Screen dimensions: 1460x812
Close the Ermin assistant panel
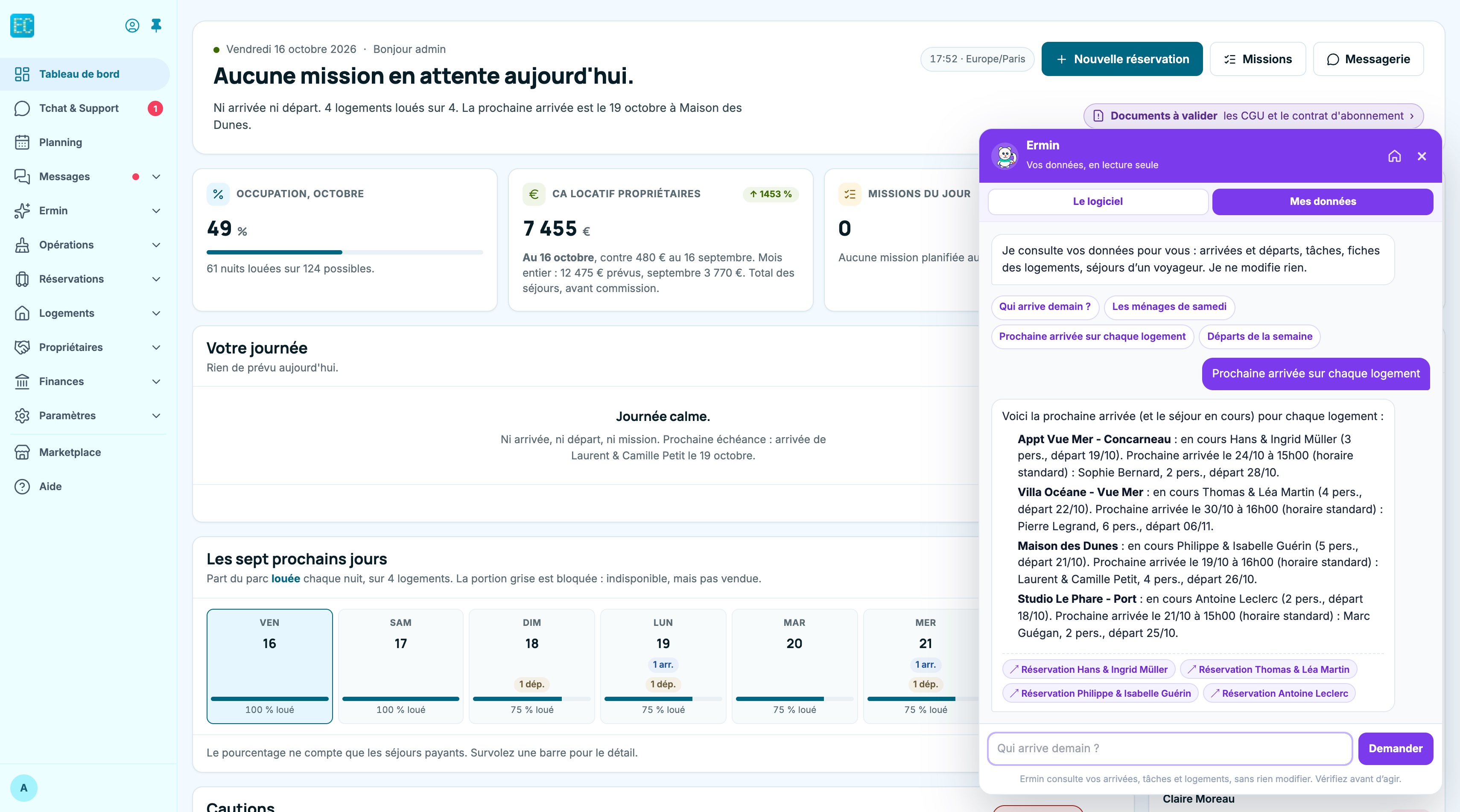tap(1422, 156)
